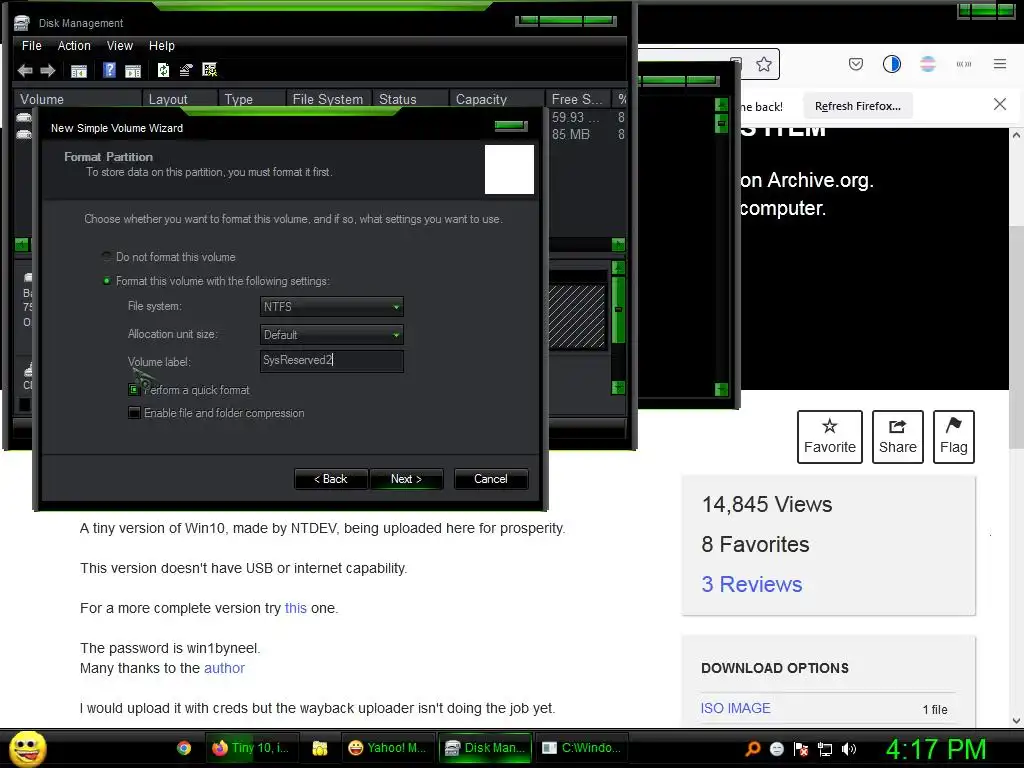Select the second volume drive icon row
The width and height of the screenshot is (1024, 768).
pyautogui.click(x=24, y=135)
